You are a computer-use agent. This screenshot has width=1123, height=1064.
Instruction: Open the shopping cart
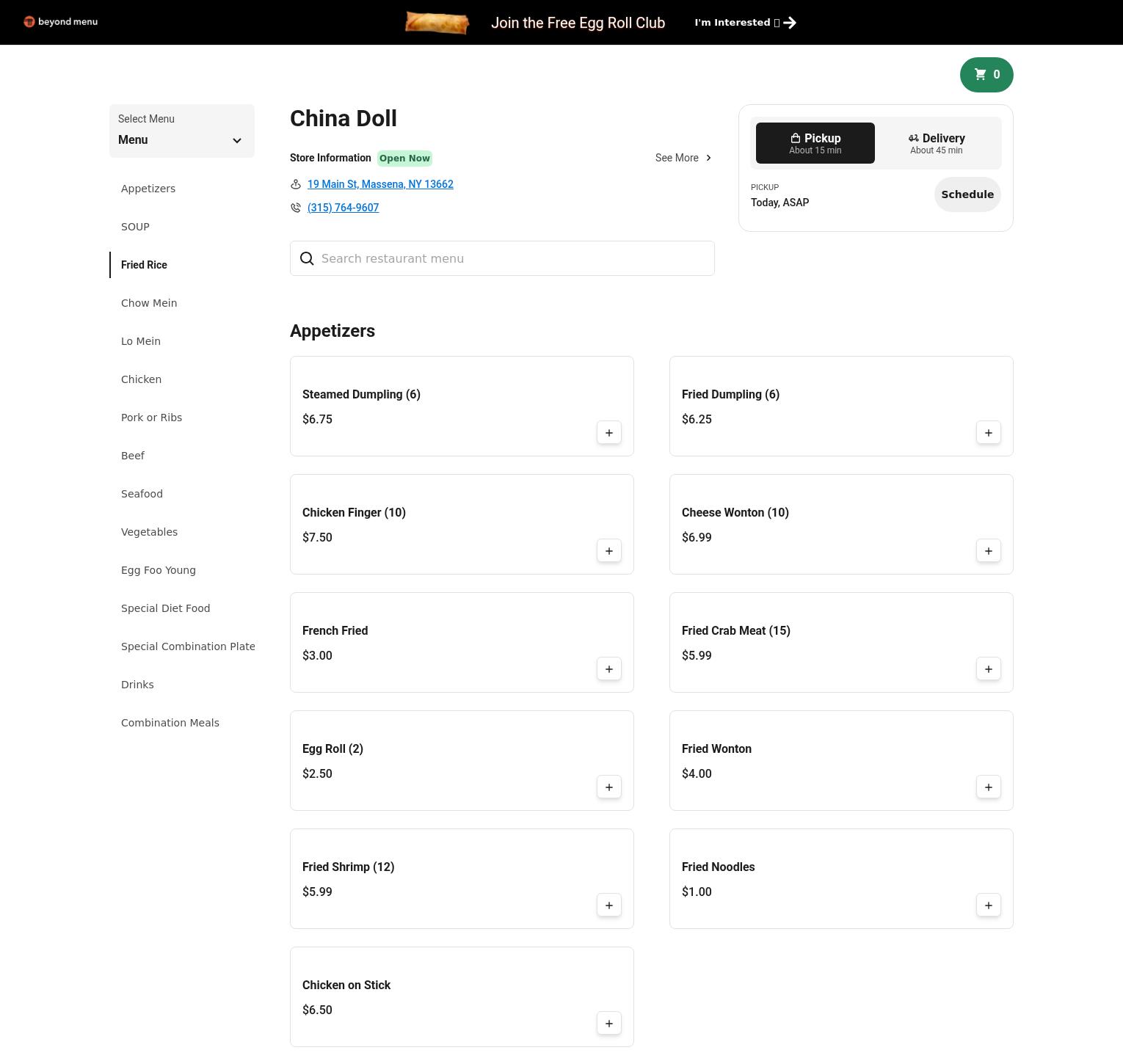click(986, 75)
